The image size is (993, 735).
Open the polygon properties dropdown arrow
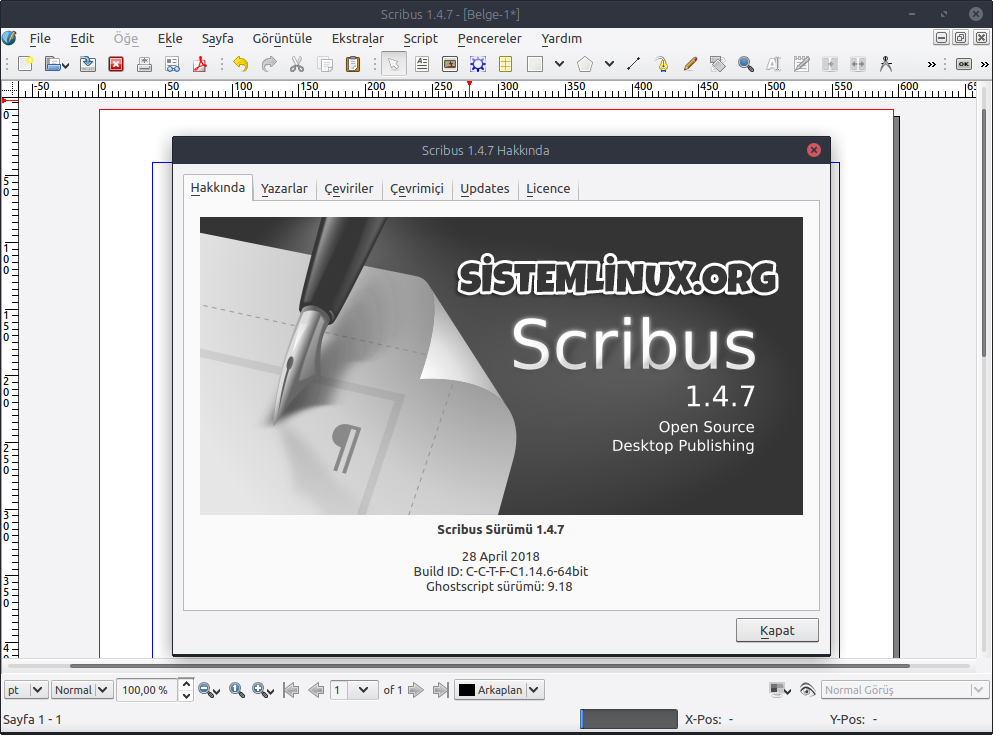pos(608,63)
